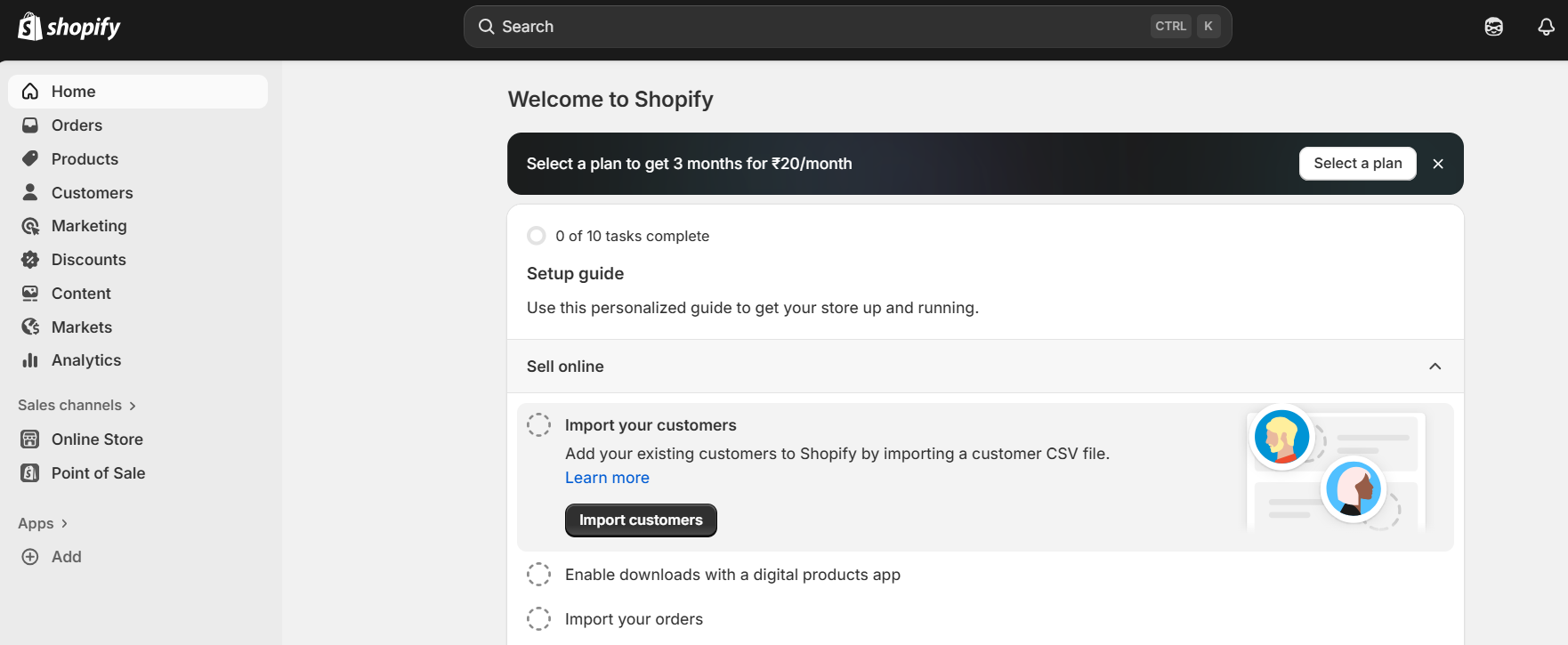Check the Import your orders task circle

(x=538, y=619)
